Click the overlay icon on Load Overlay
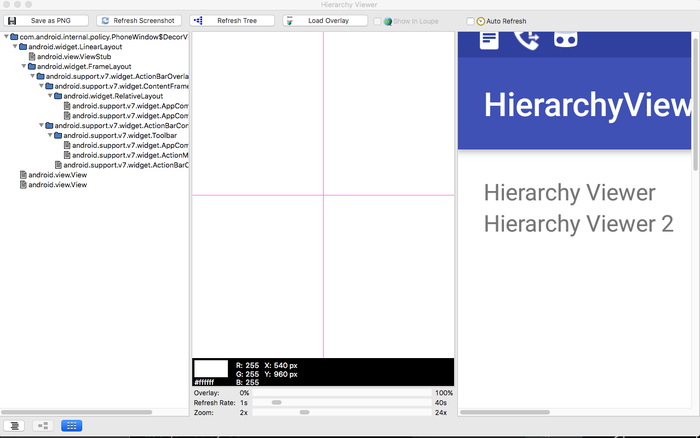Screen dimensions: 700x438 coord(290,21)
